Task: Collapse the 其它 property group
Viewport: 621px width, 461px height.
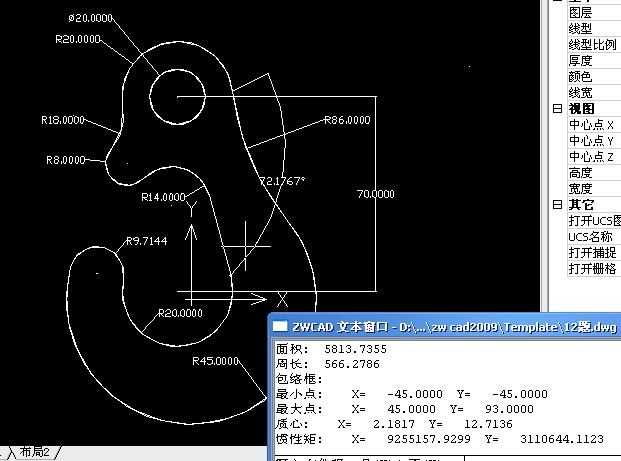Action: point(557,204)
